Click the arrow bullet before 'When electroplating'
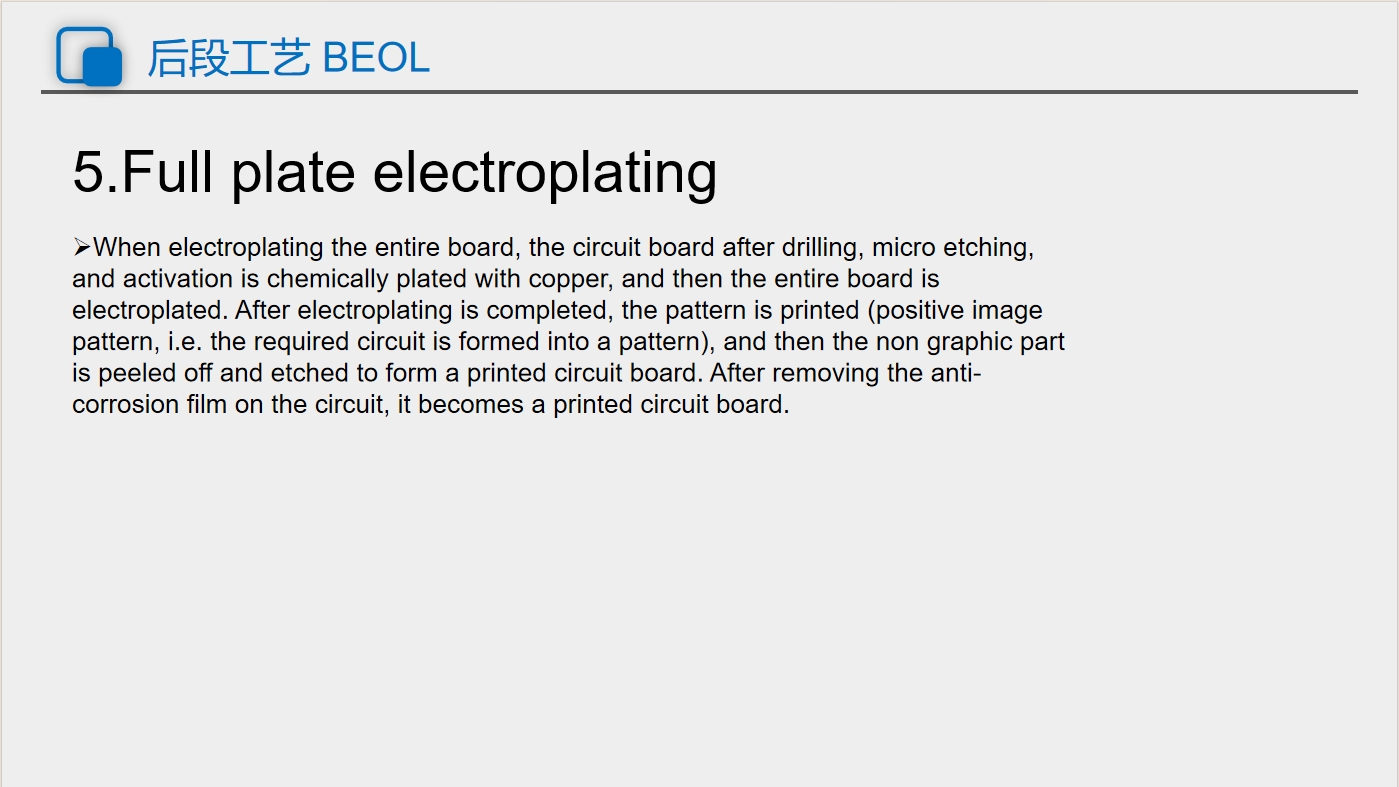This screenshot has height=787, width=1399. [x=82, y=247]
